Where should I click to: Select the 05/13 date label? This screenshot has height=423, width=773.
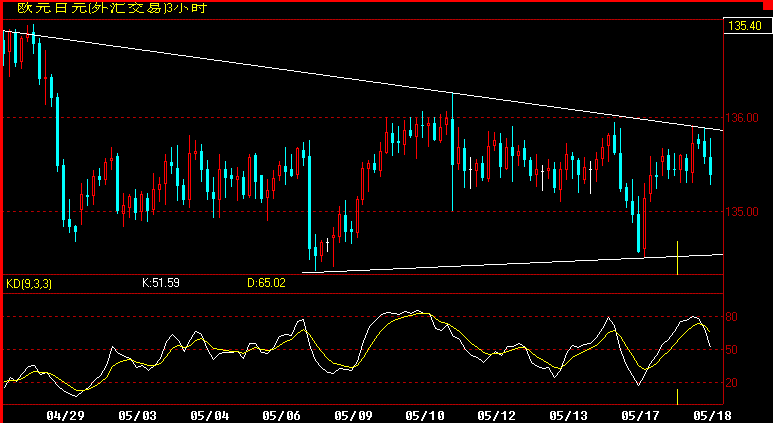pos(568,416)
